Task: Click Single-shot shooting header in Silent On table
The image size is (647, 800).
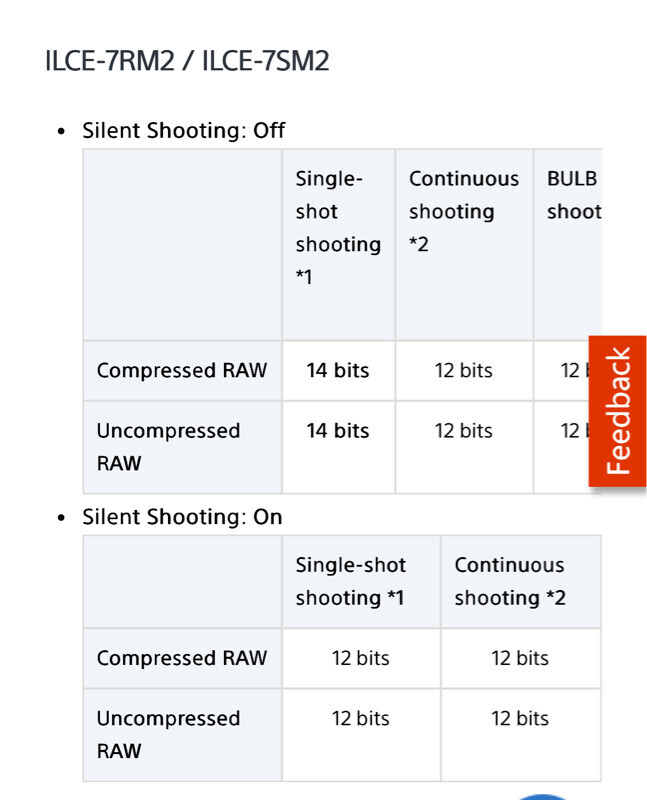Action: click(351, 581)
